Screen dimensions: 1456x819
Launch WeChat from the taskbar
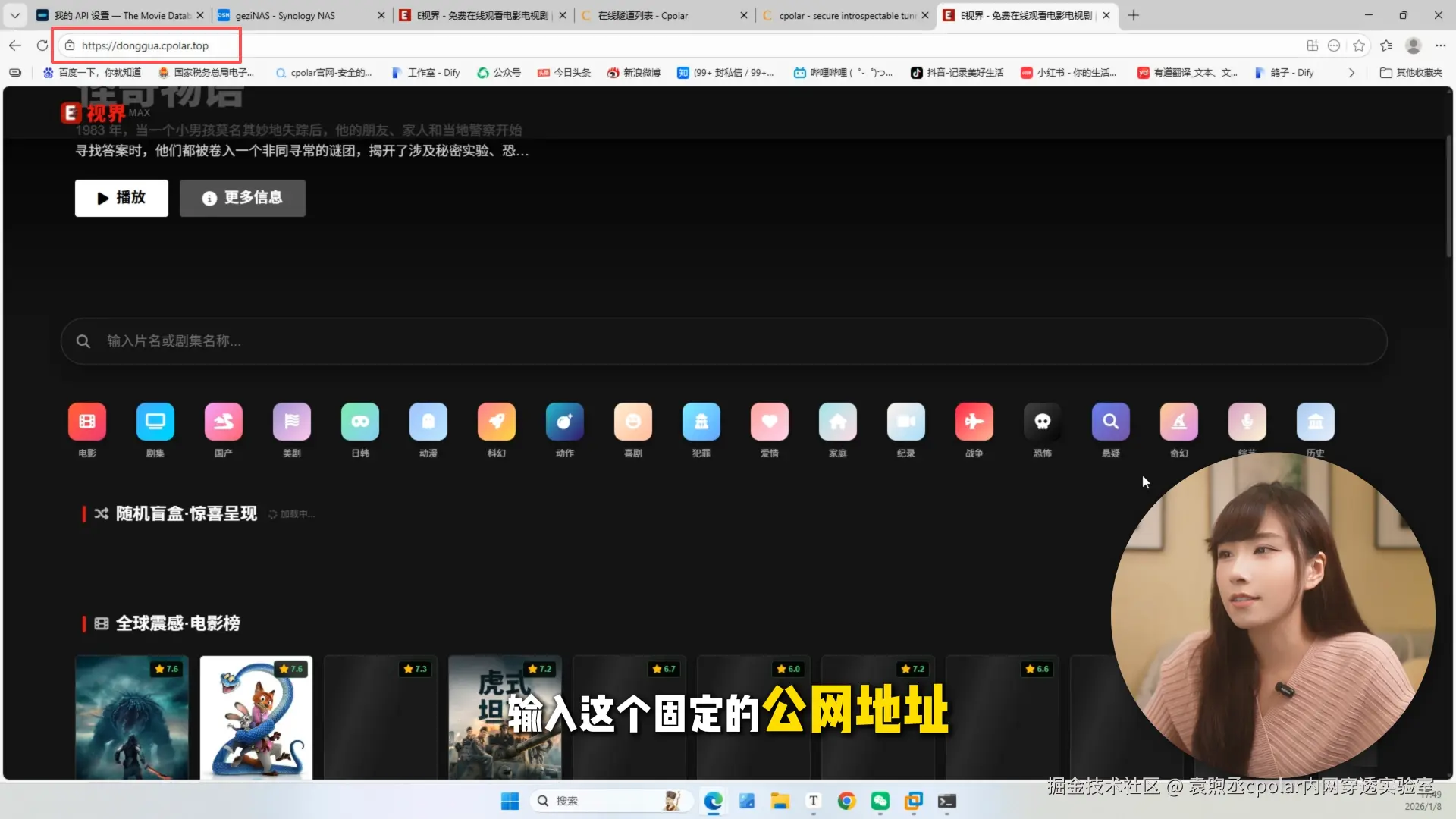click(880, 801)
